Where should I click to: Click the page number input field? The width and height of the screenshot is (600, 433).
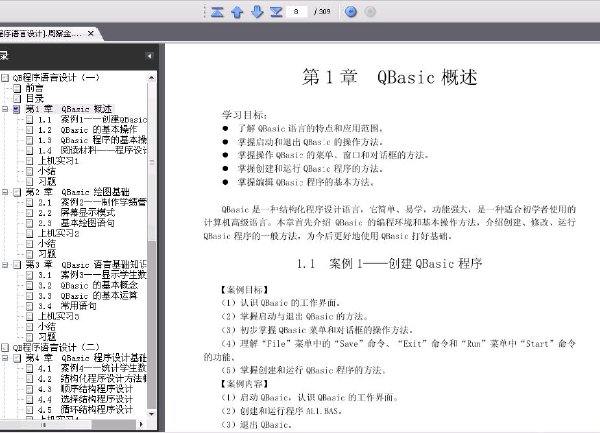297,12
